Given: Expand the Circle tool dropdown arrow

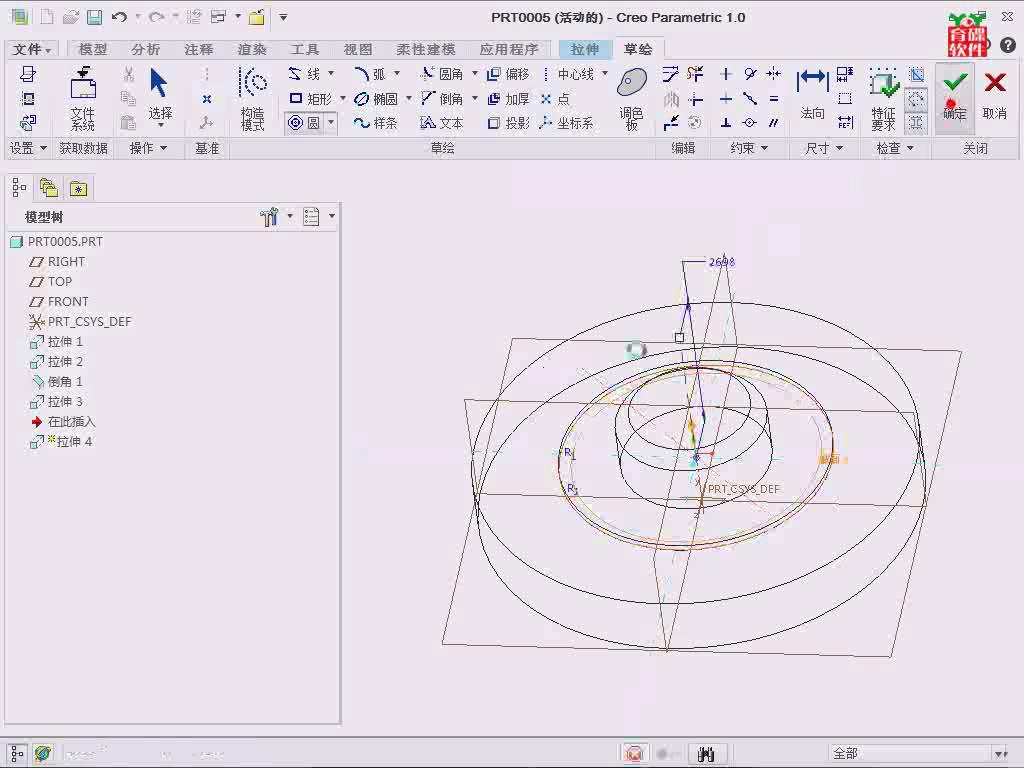Looking at the screenshot, I should [331, 122].
